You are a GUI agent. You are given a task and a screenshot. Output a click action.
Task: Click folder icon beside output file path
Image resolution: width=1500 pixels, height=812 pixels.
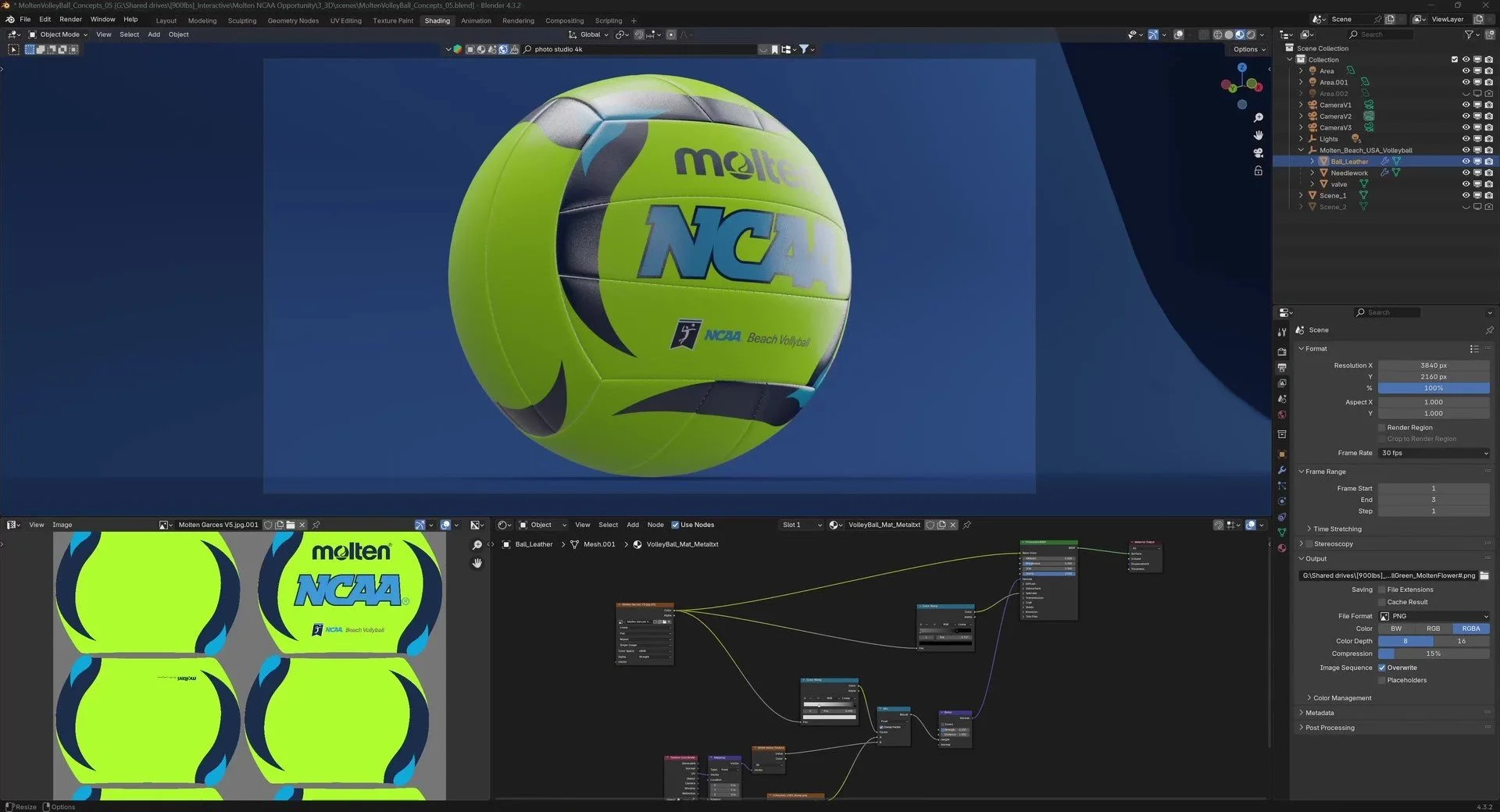click(1484, 575)
